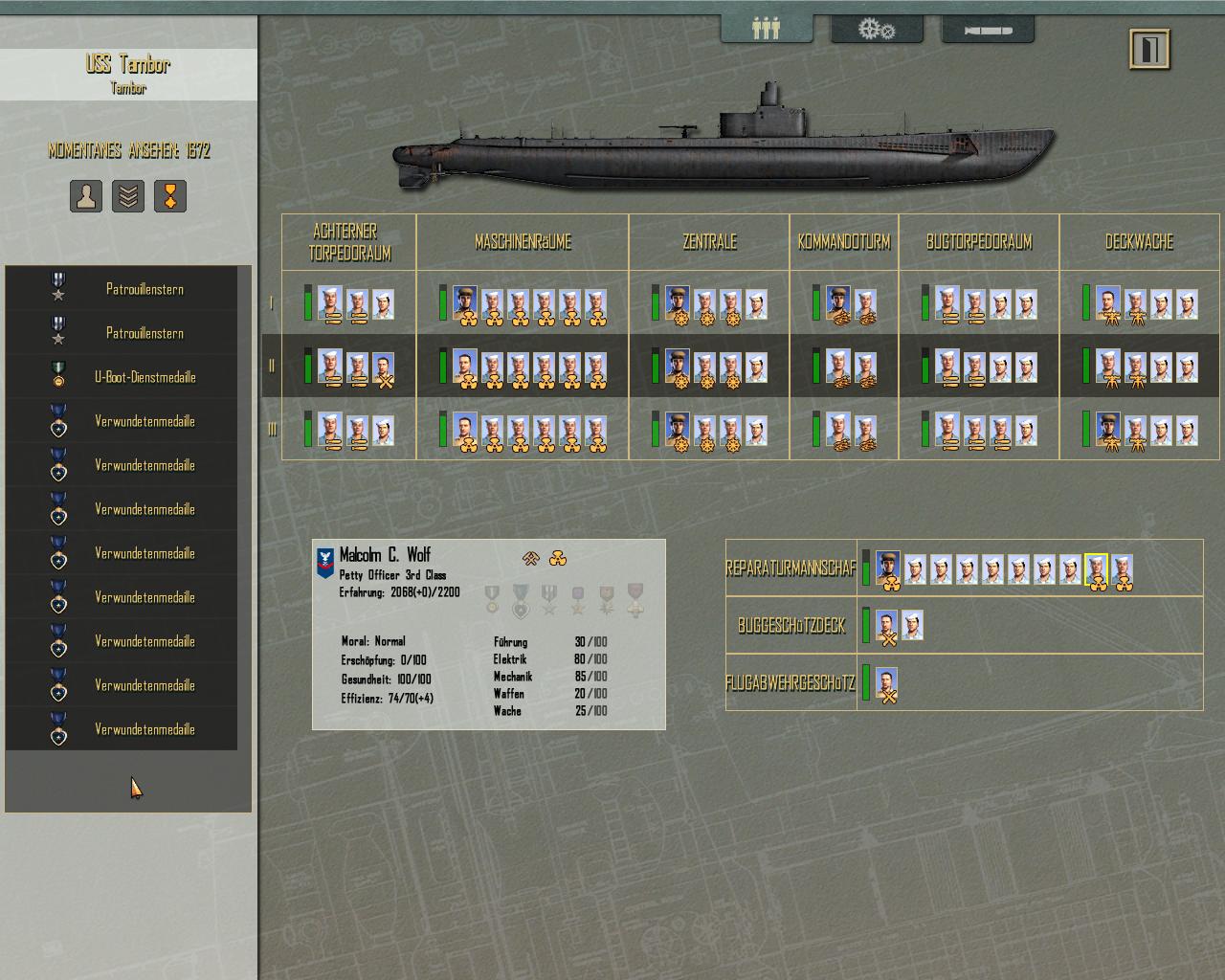Select the rank chevrons promotion icon

128,196
